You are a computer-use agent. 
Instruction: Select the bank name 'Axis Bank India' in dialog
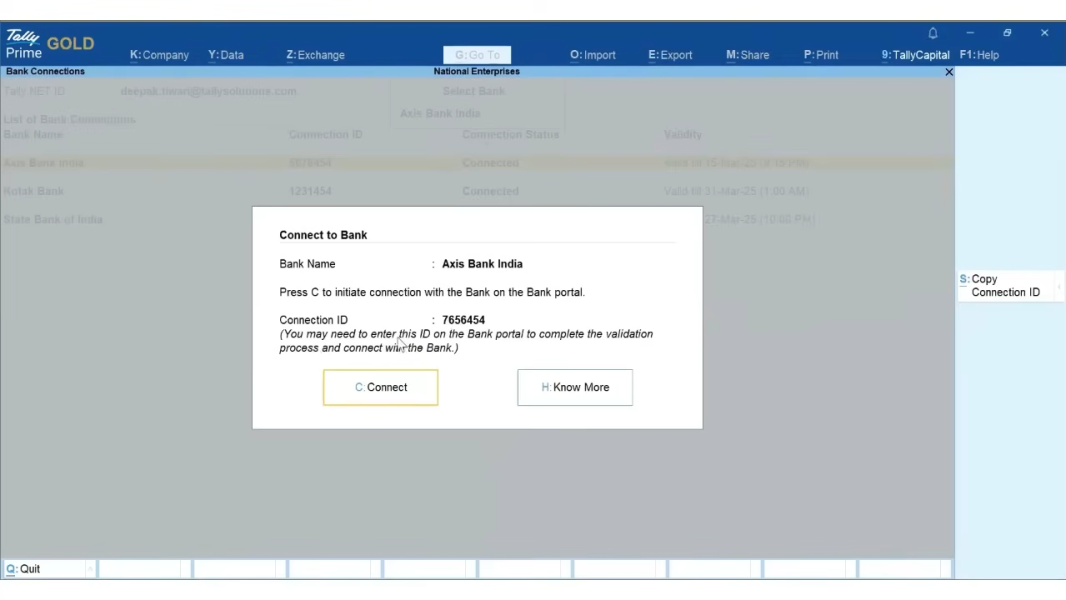click(x=482, y=264)
